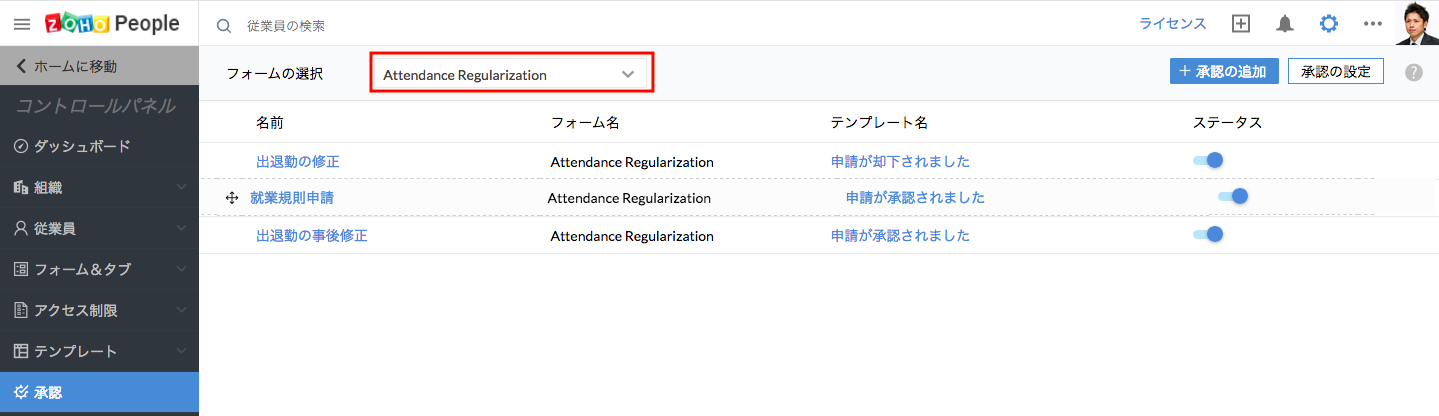Toggle status for 就業規則申請
Image resolution: width=1439 pixels, height=416 pixels.
(1233, 197)
